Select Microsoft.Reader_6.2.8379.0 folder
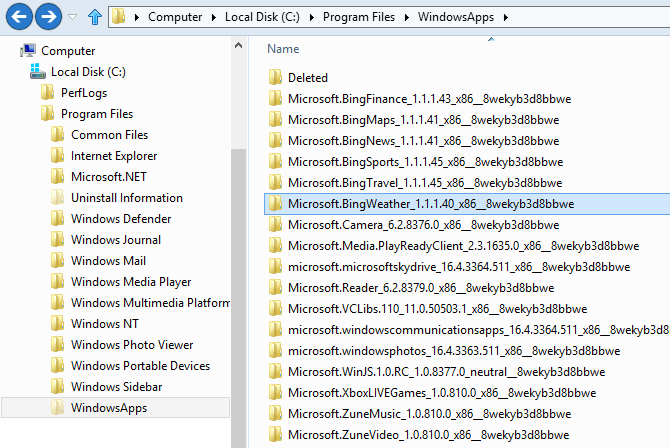The image size is (670, 448). pos(421,287)
